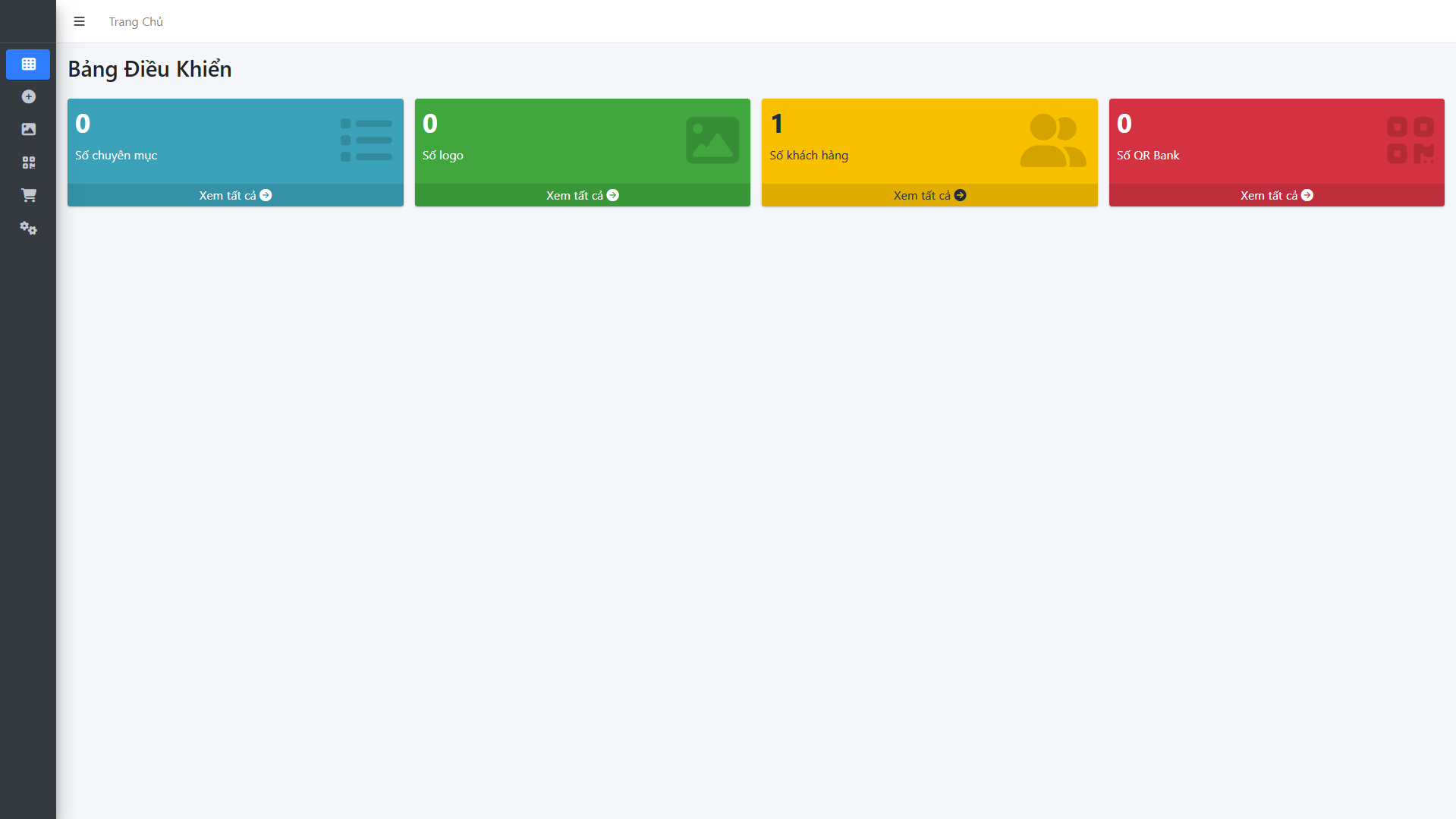1456x819 pixels.
Task: Click the Số QR Bank label text
Action: click(x=1148, y=155)
